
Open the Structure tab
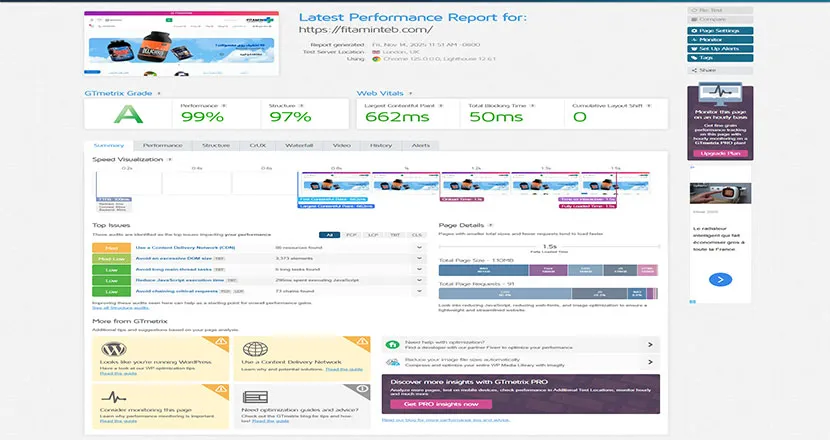pos(216,146)
